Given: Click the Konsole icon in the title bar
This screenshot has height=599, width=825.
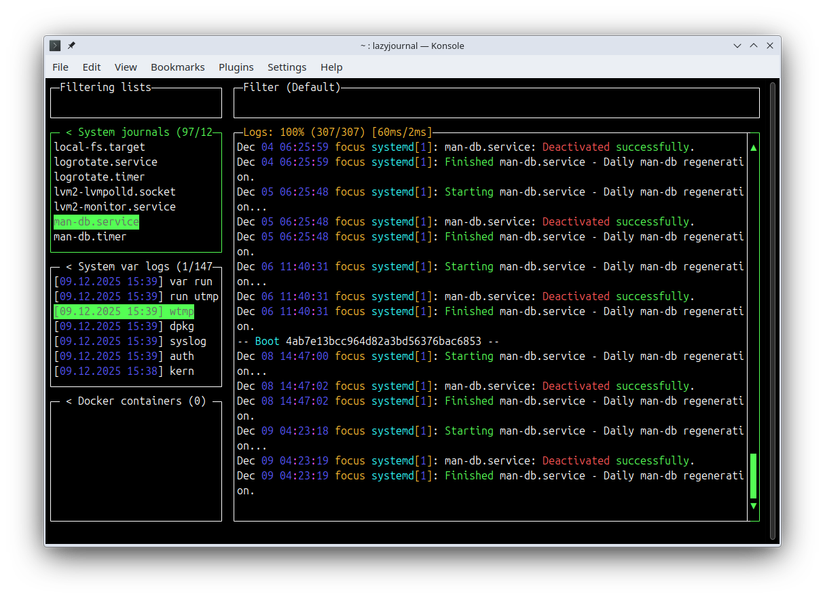Looking at the screenshot, I should pos(54,45).
